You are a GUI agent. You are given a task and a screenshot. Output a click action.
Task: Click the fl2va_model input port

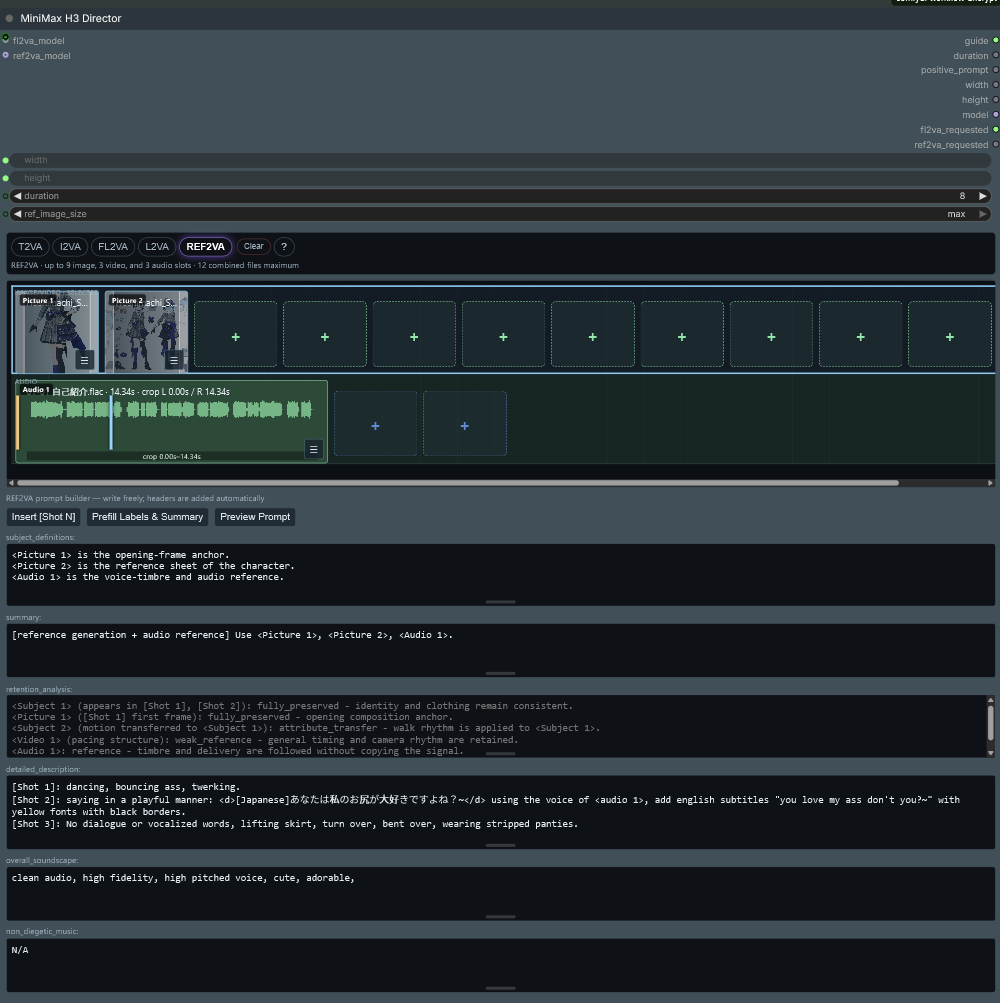coord(6,40)
